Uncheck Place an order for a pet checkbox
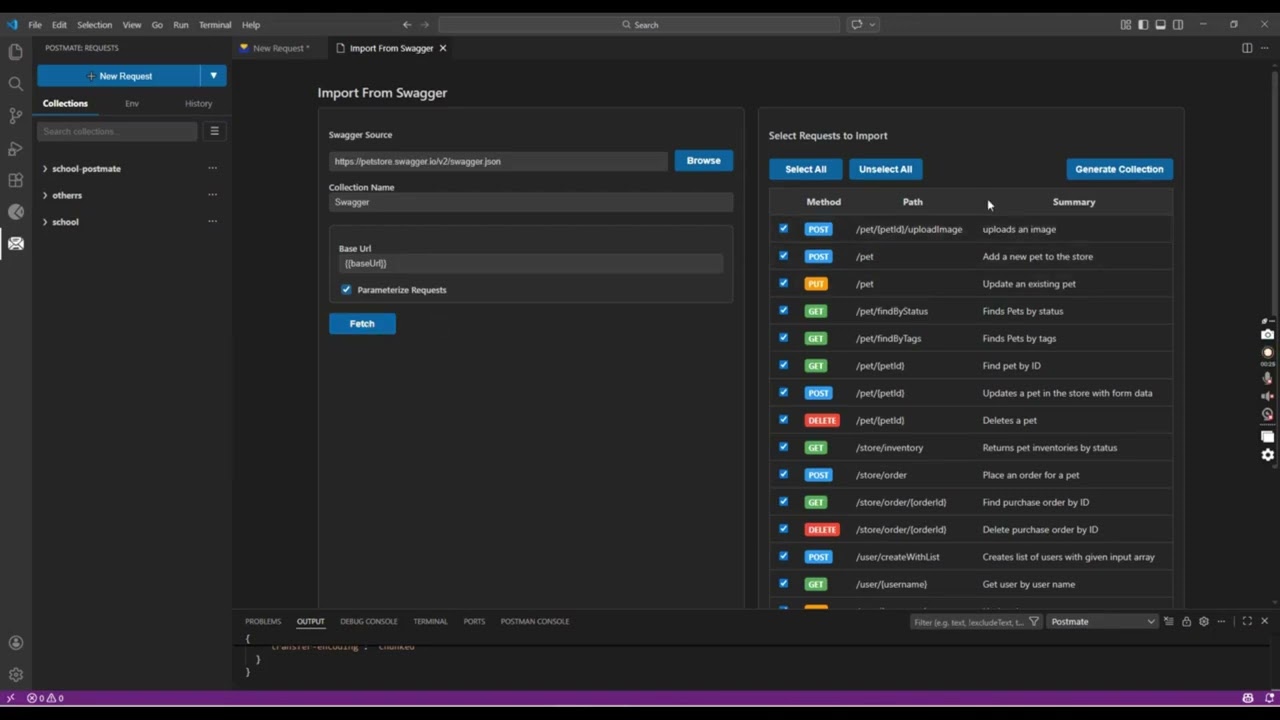The height and width of the screenshot is (720, 1280). coord(783,474)
